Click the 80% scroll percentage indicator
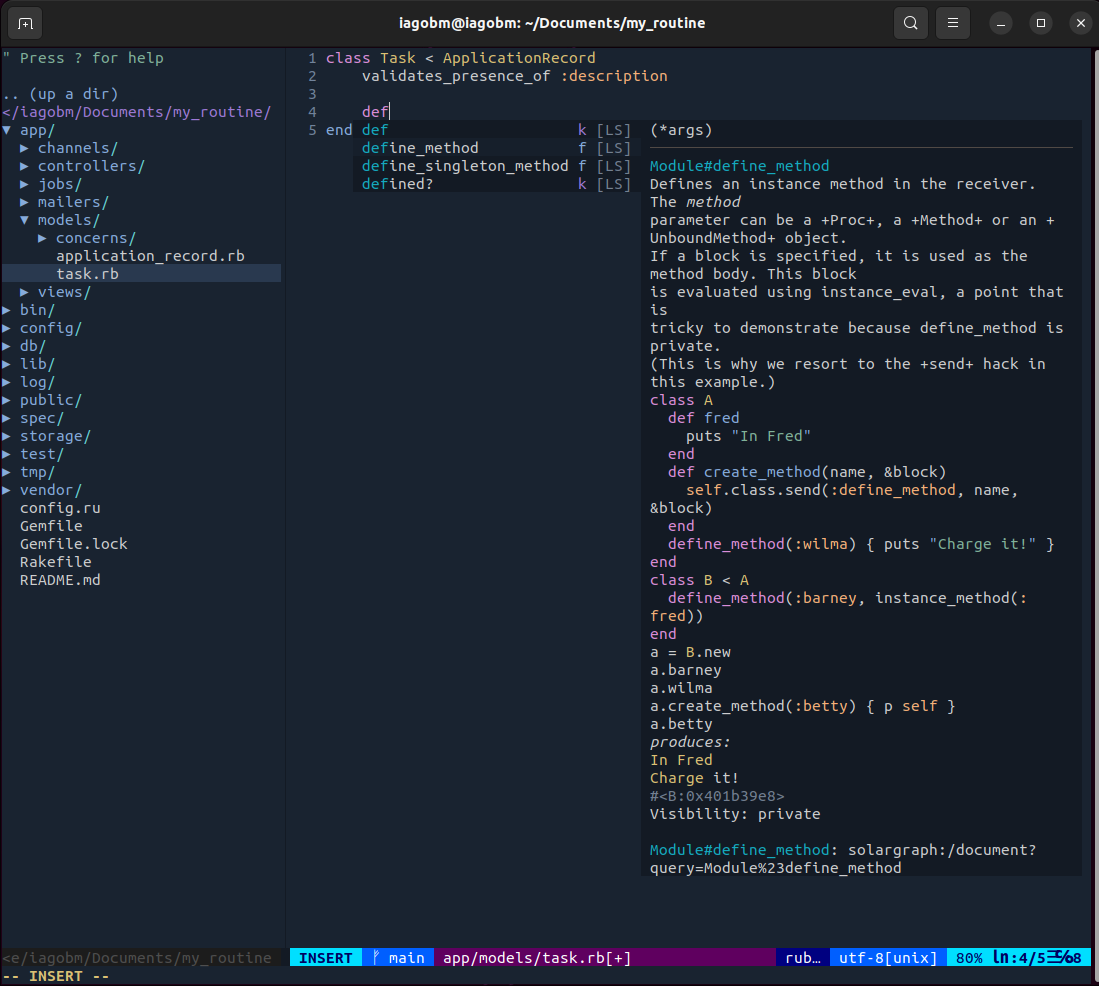 (969, 957)
